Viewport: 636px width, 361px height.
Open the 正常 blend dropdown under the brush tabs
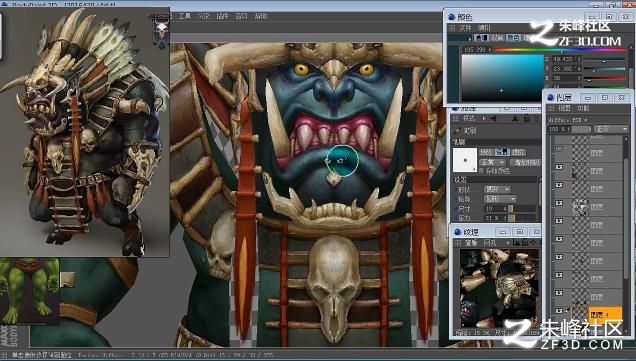point(492,163)
